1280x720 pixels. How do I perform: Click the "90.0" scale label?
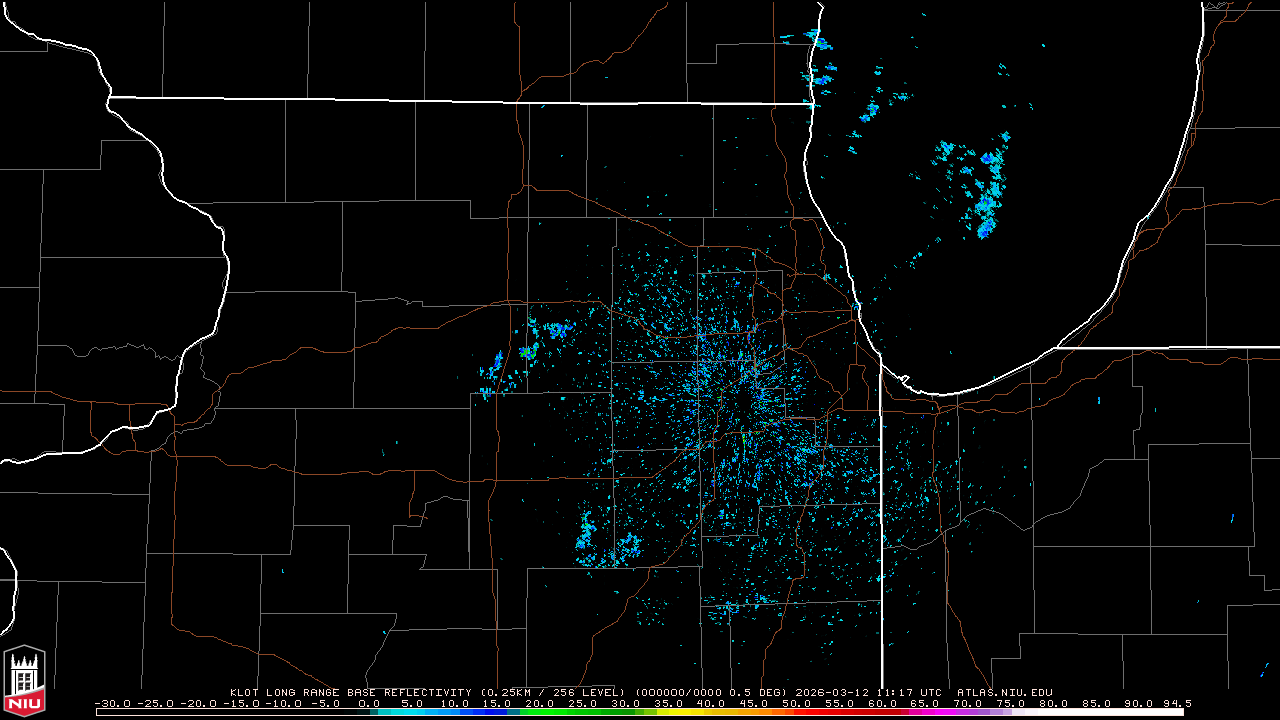click(x=1141, y=703)
